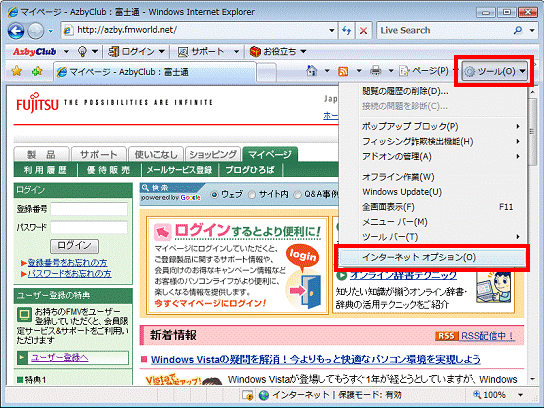Click the ユーザー登録へ link
Image resolution: width=544 pixels, height=408 pixels.
tap(59, 357)
